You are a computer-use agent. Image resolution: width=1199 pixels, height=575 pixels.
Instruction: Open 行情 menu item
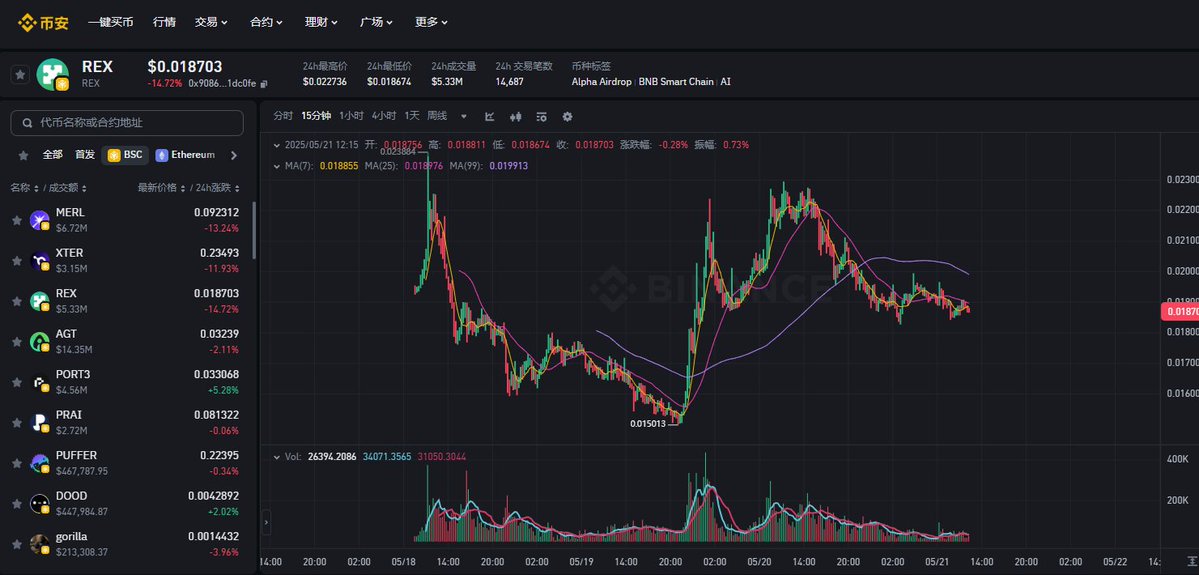coord(164,22)
